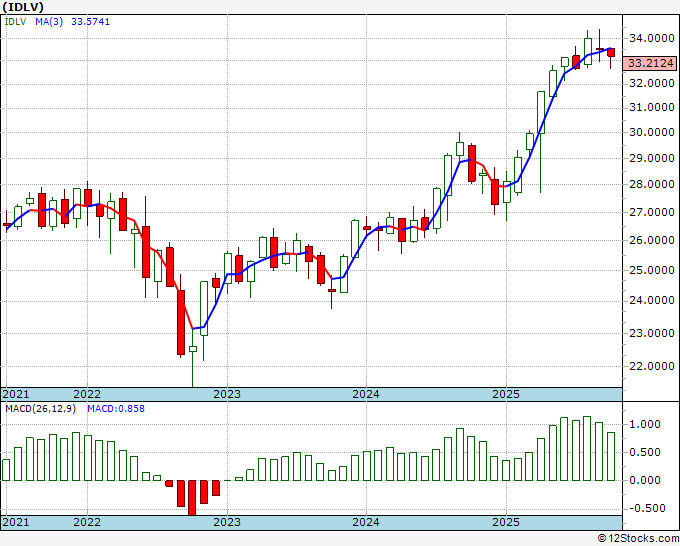Click the 24.0000 price axis label
680x546 pixels.
(651, 301)
